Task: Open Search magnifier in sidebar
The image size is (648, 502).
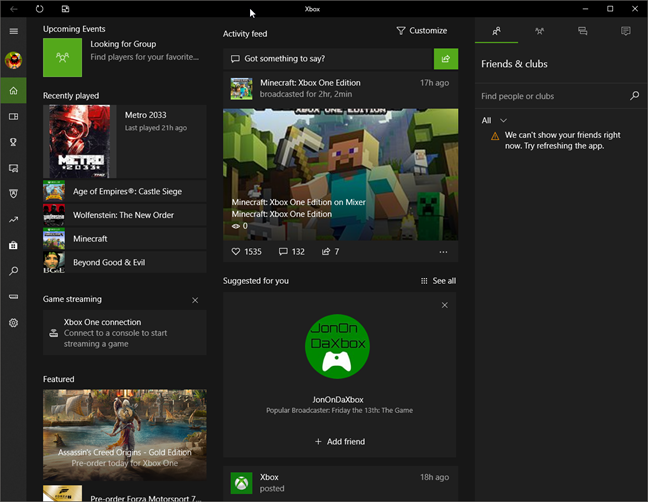Action: tap(14, 271)
